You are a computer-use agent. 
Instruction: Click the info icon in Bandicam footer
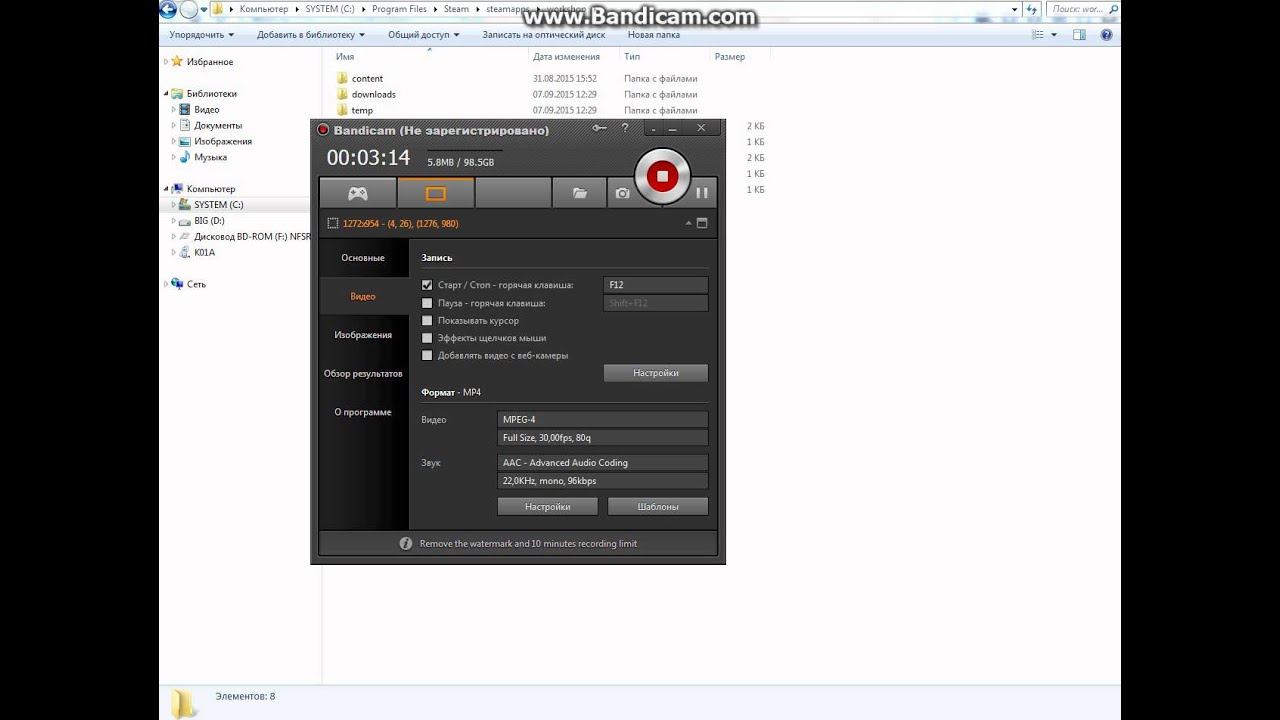point(406,544)
